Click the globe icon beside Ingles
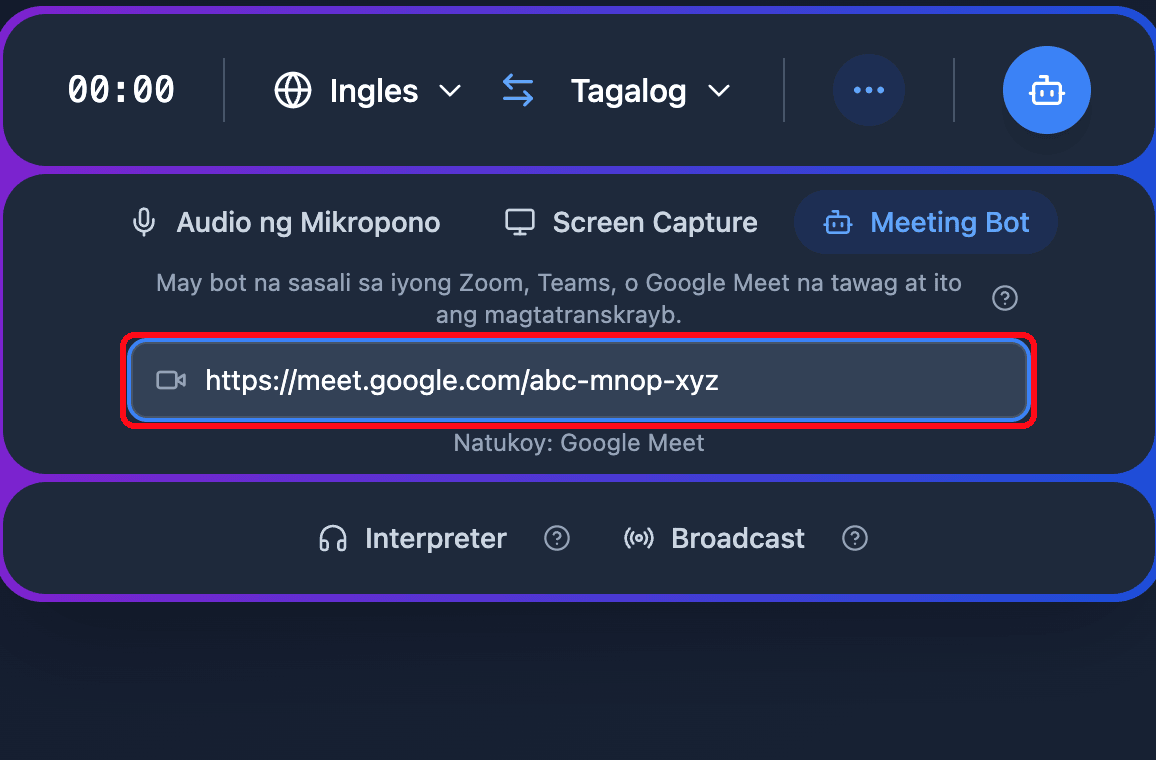Screen dimensions: 1156x760 (x=293, y=91)
